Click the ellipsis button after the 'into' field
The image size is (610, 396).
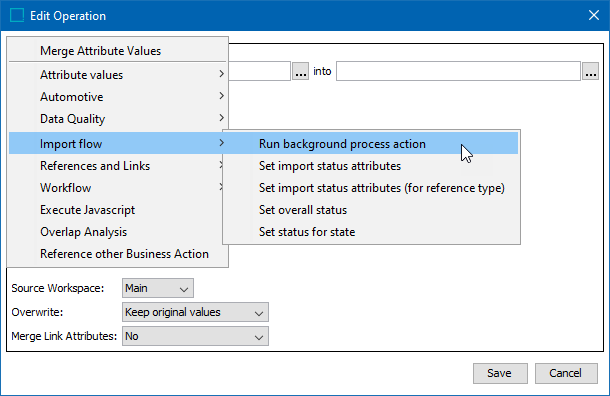coord(591,71)
